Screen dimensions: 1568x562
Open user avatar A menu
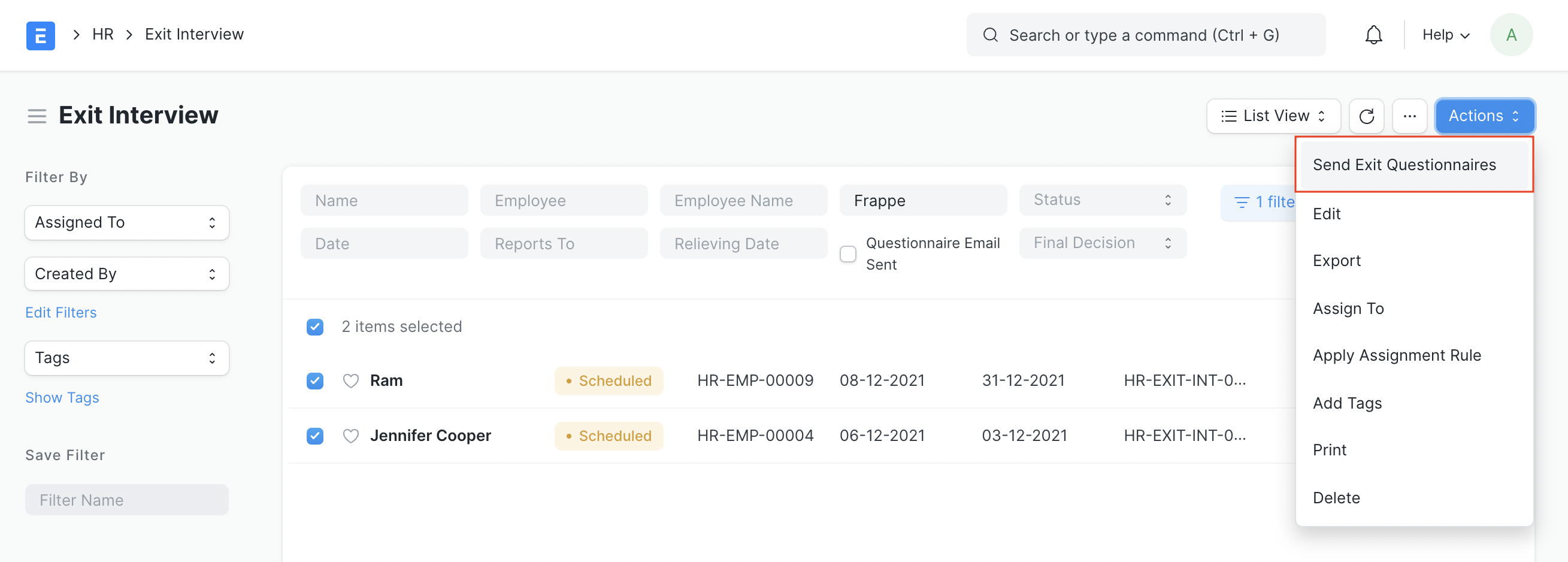coord(1511,35)
